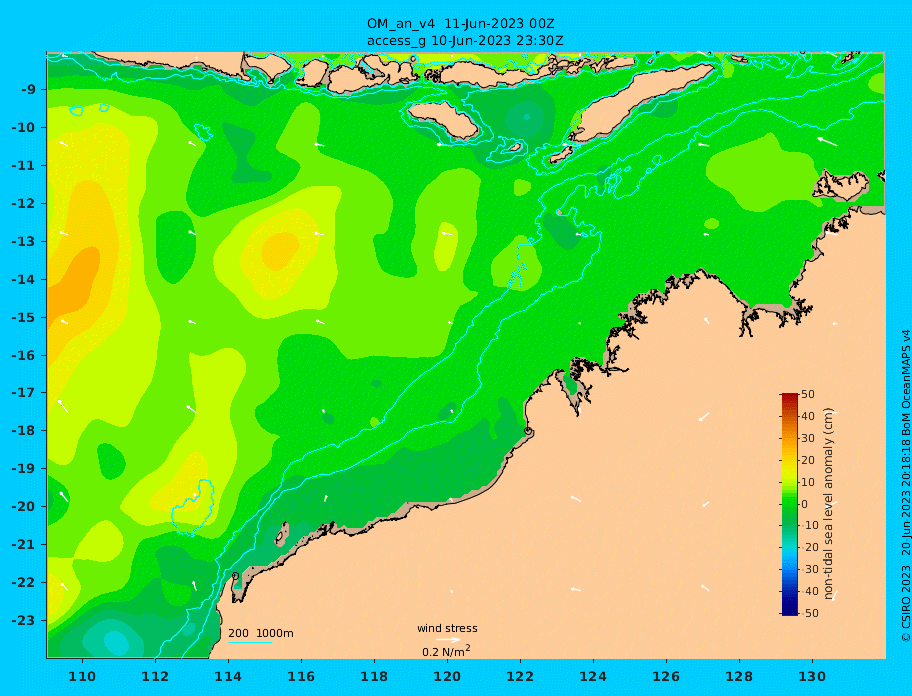Viewport: 912px width, 696px height.
Task: Click the latitude label -20
Action: [24, 506]
